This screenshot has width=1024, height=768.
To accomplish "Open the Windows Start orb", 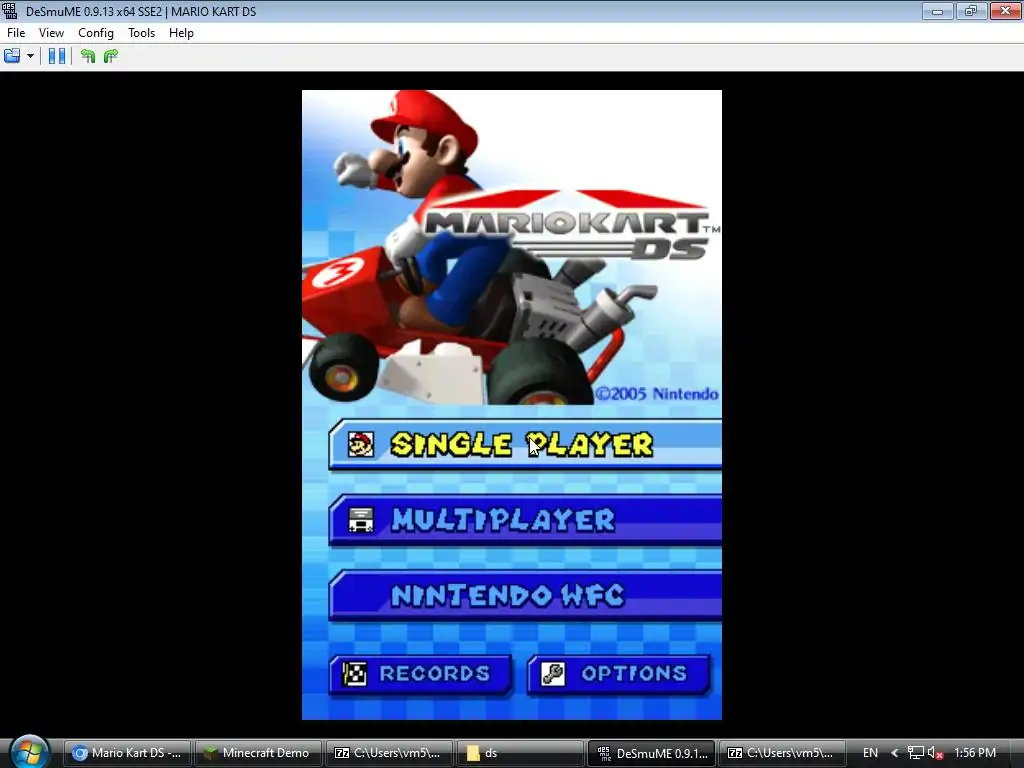I will coord(29,751).
